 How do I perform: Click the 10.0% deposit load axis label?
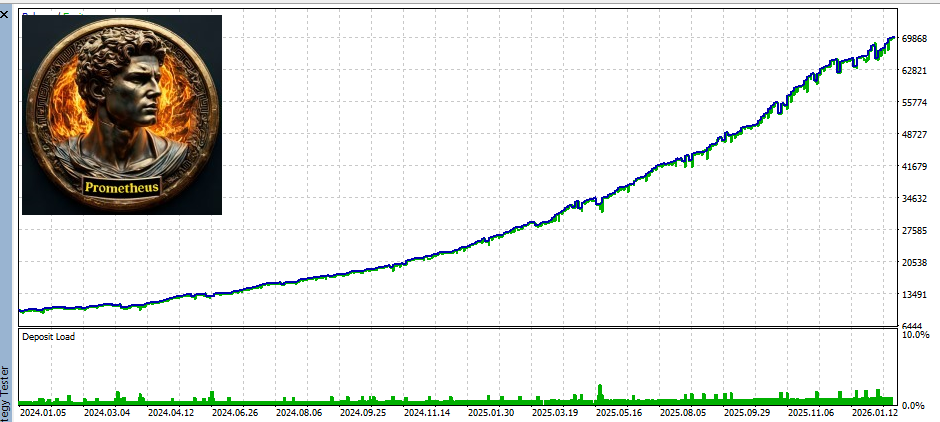click(915, 334)
